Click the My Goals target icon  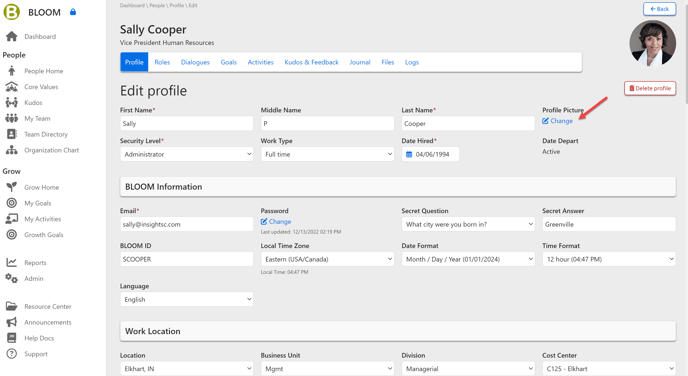pos(12,203)
